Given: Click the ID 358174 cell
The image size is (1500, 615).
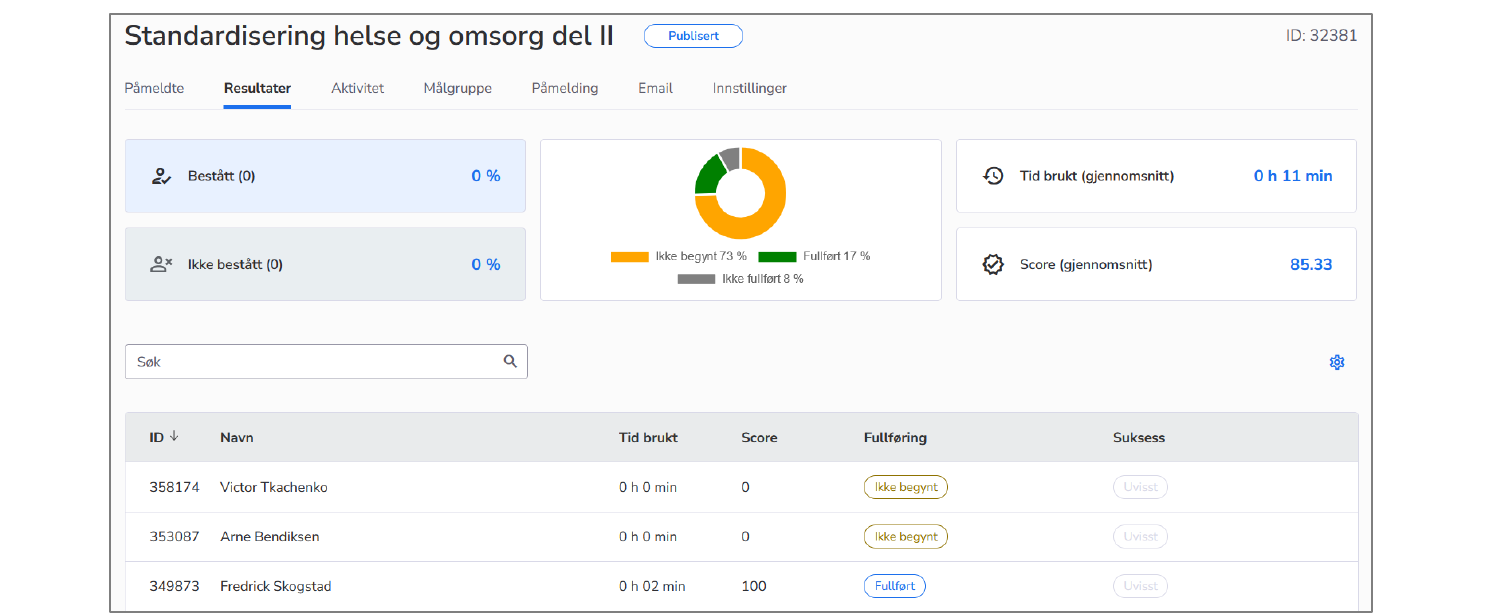Looking at the screenshot, I should coord(174,488).
